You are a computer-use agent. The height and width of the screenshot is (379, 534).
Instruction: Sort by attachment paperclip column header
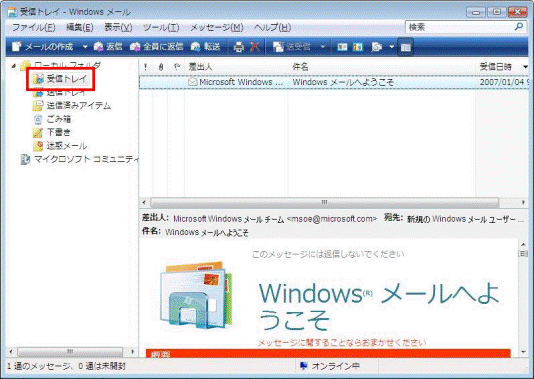coord(161,67)
